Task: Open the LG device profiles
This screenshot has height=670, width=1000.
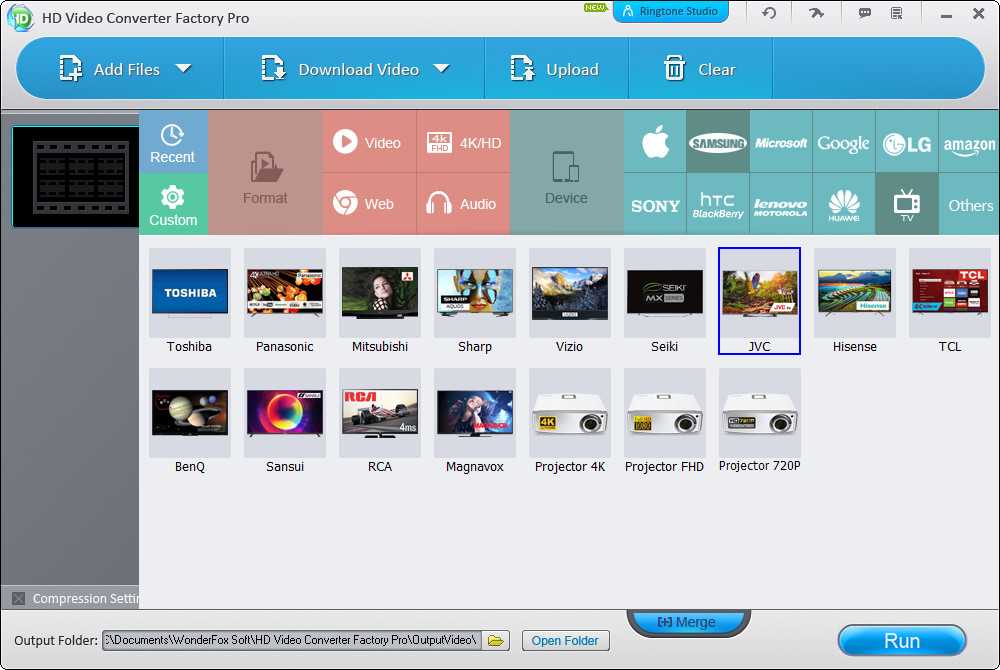Action: pos(907,143)
